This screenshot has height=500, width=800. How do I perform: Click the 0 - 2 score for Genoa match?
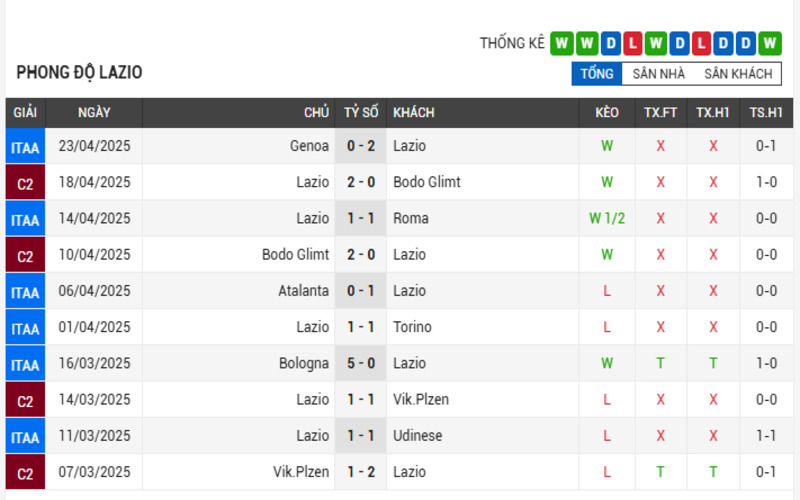(x=361, y=146)
